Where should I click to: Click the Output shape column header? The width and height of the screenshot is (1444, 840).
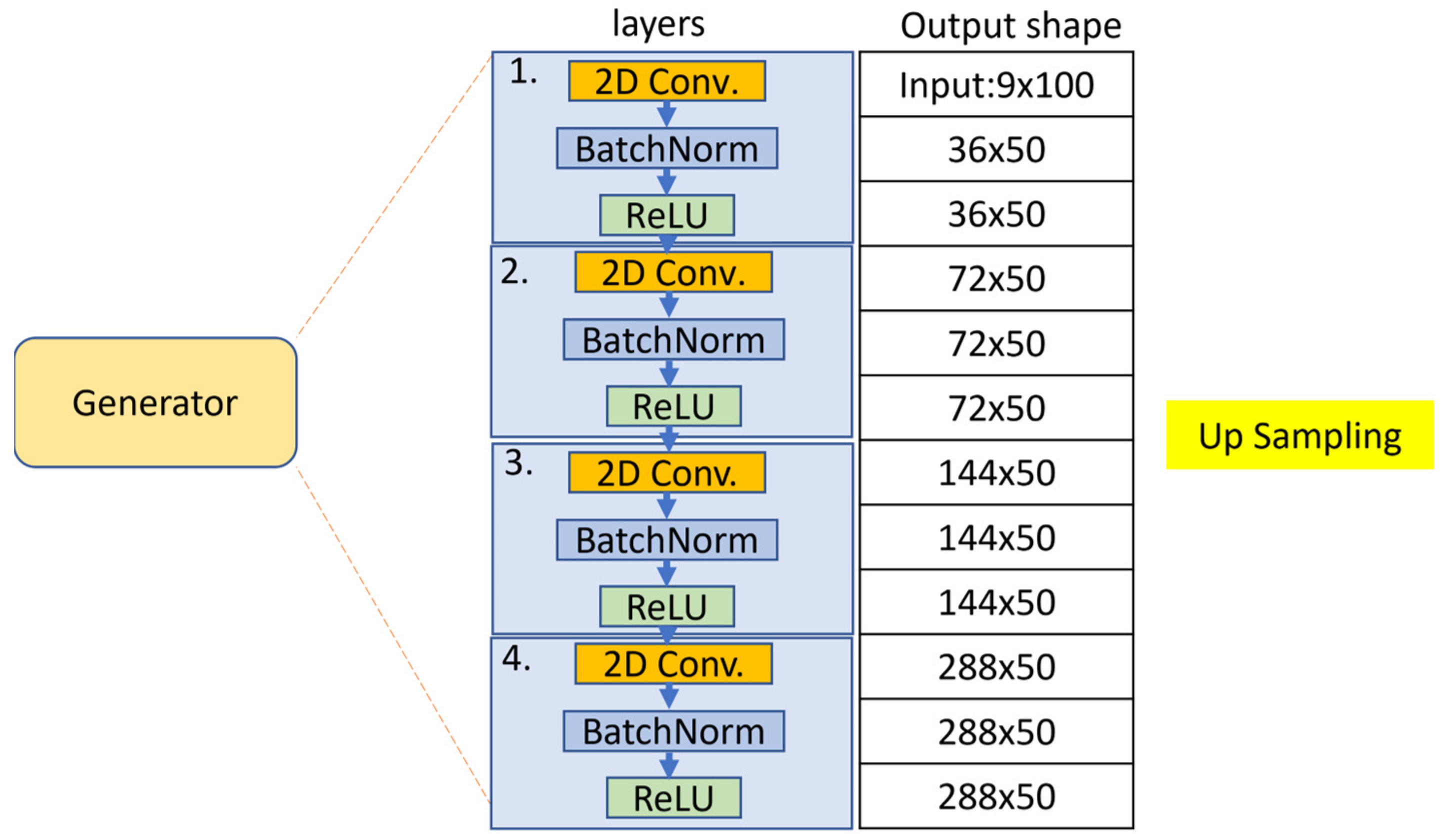tap(1010, 26)
